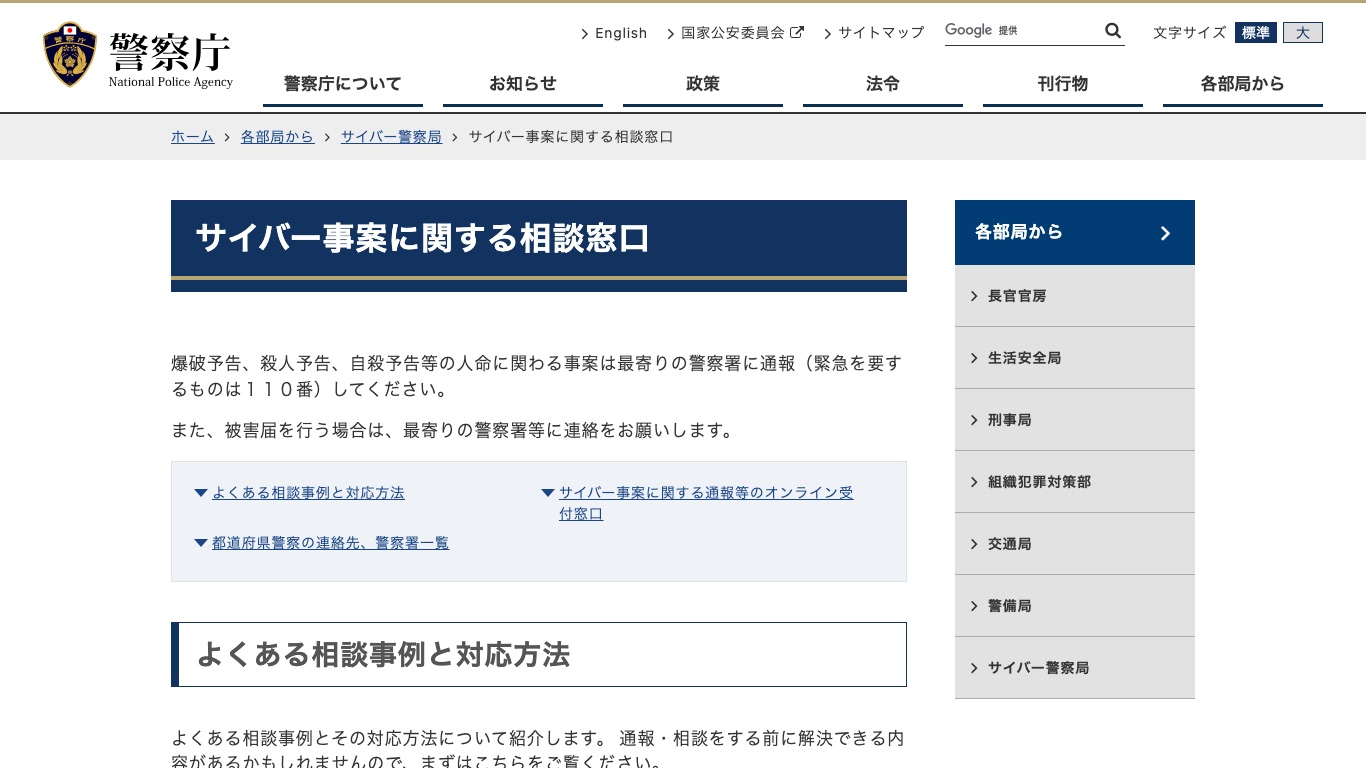The height and width of the screenshot is (768, 1366).
Task: Click the chevron next to 組織犯罪対策部
Action: tap(974, 482)
